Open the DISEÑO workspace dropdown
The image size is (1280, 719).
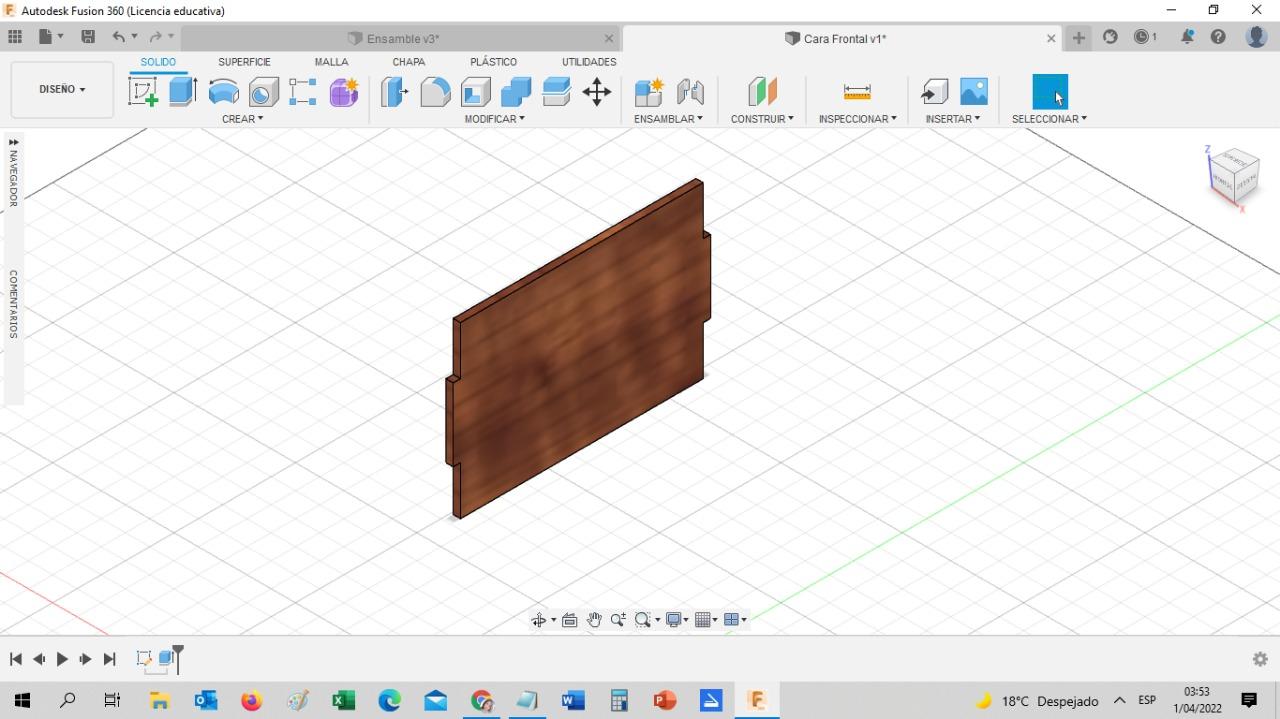(62, 89)
